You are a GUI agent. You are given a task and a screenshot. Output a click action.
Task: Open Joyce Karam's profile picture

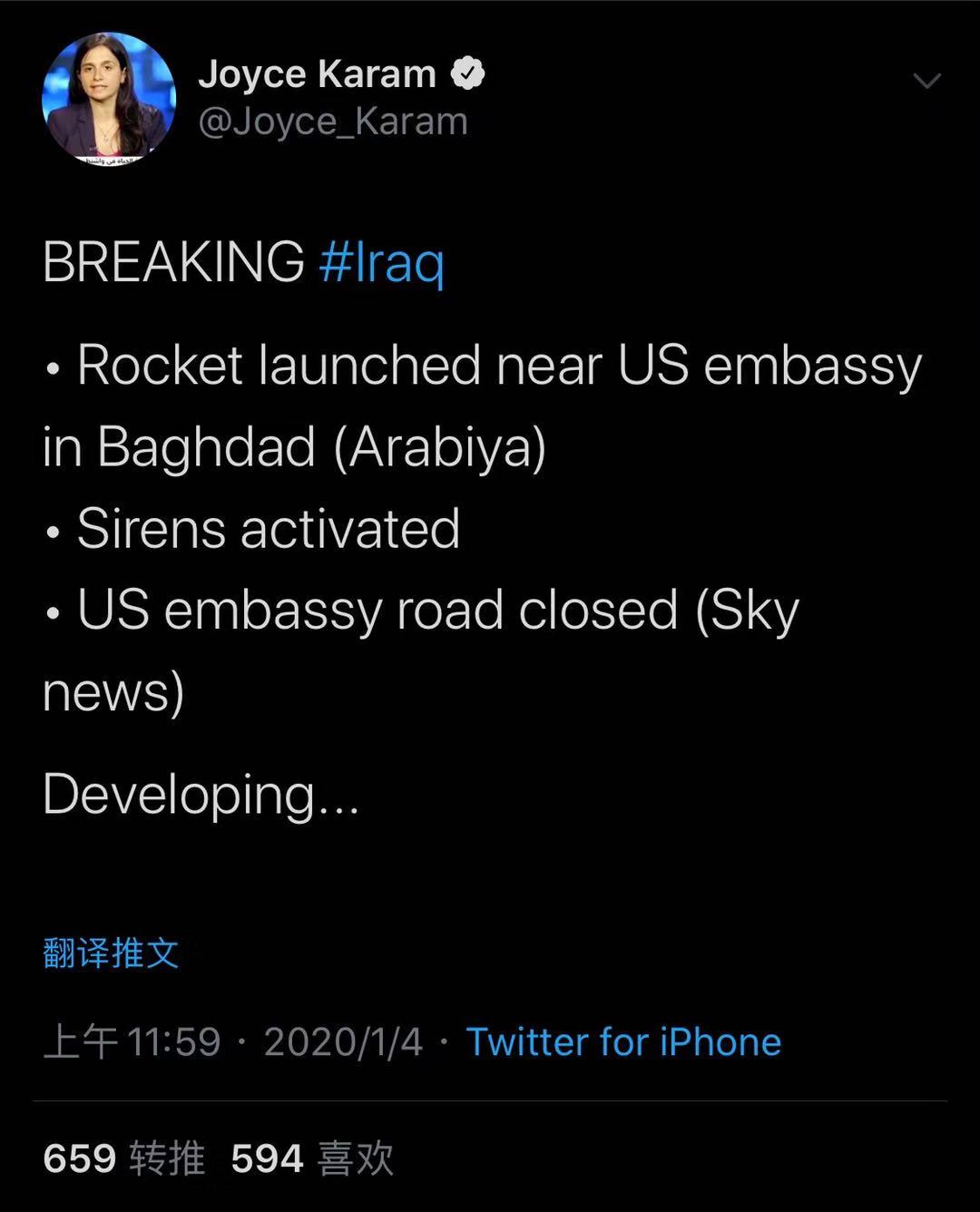click(109, 98)
